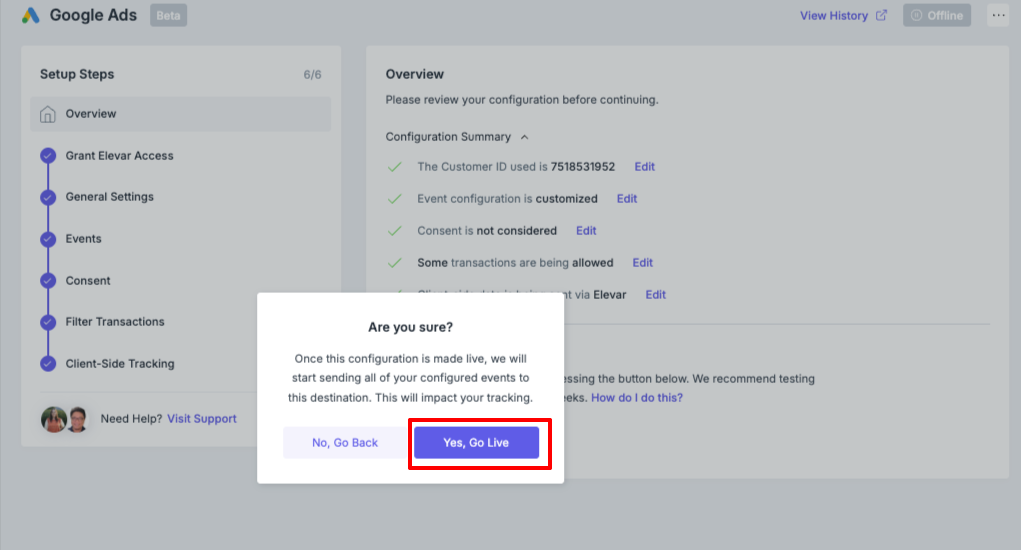Screen dimensions: 1021x550
Task: Collapse the Configuration Summary chevron
Action: coord(525,137)
